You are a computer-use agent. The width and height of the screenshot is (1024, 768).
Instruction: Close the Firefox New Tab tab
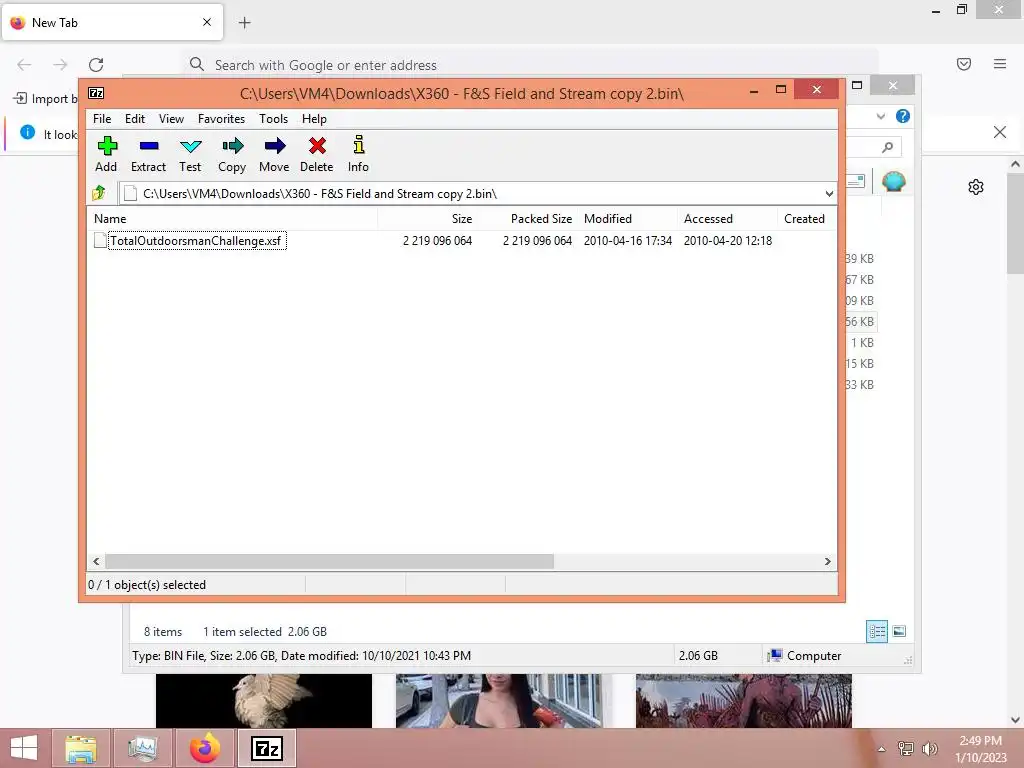point(207,22)
